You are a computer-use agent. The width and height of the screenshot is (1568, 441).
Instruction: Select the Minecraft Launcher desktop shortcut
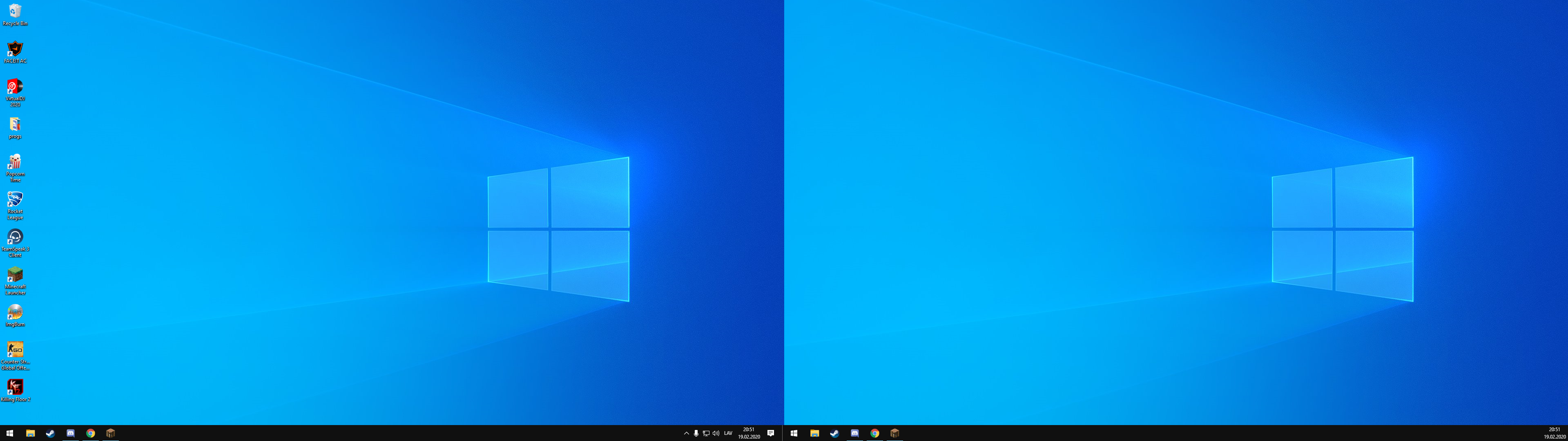tap(15, 281)
